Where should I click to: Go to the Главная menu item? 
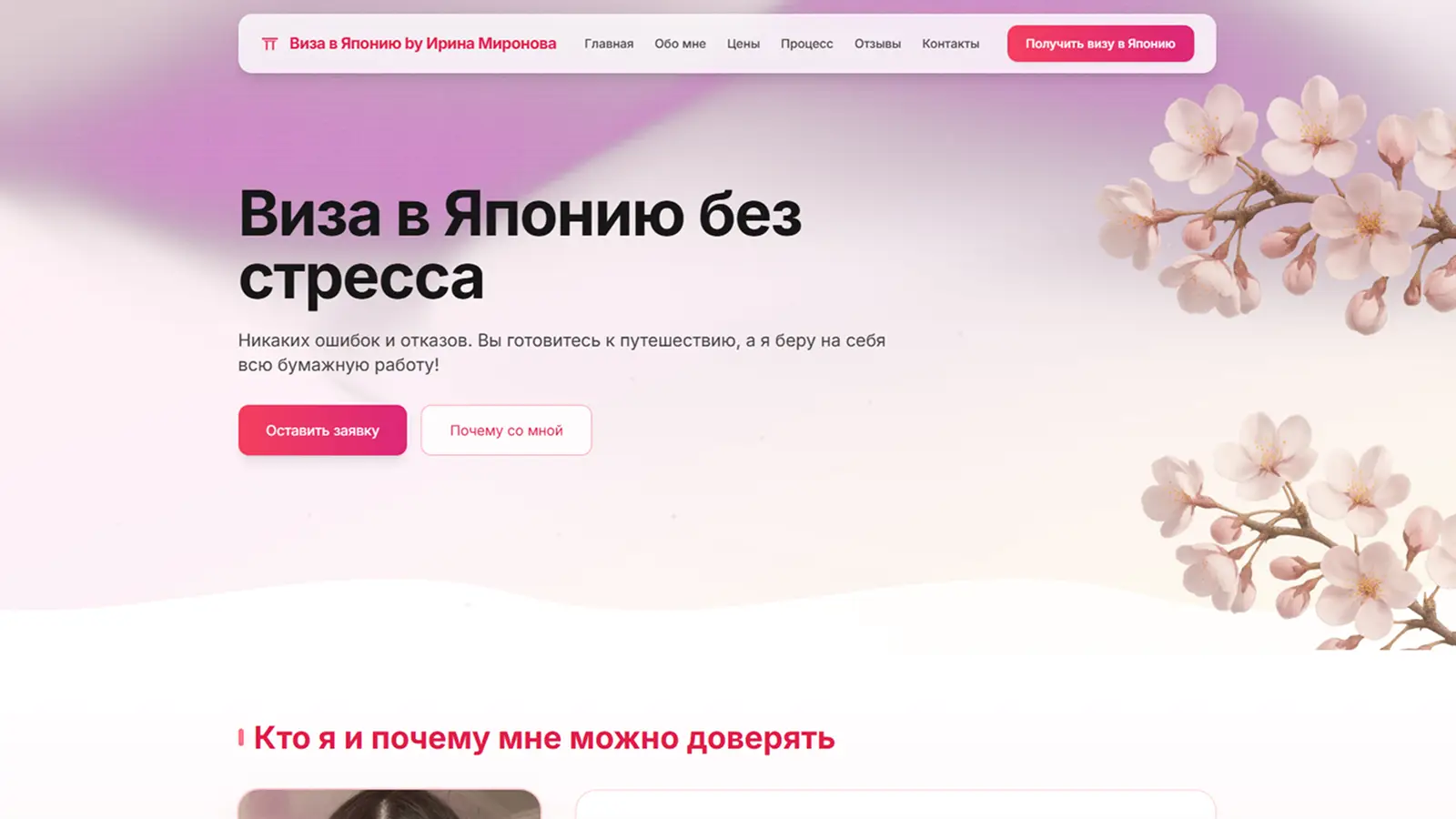[609, 44]
